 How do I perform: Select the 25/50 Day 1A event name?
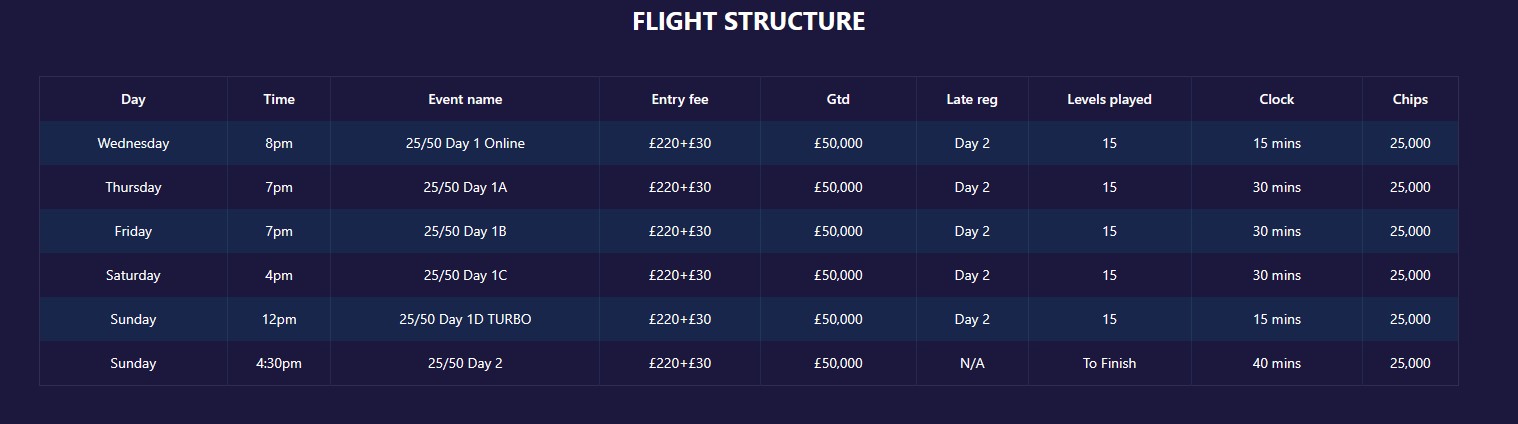[465, 187]
